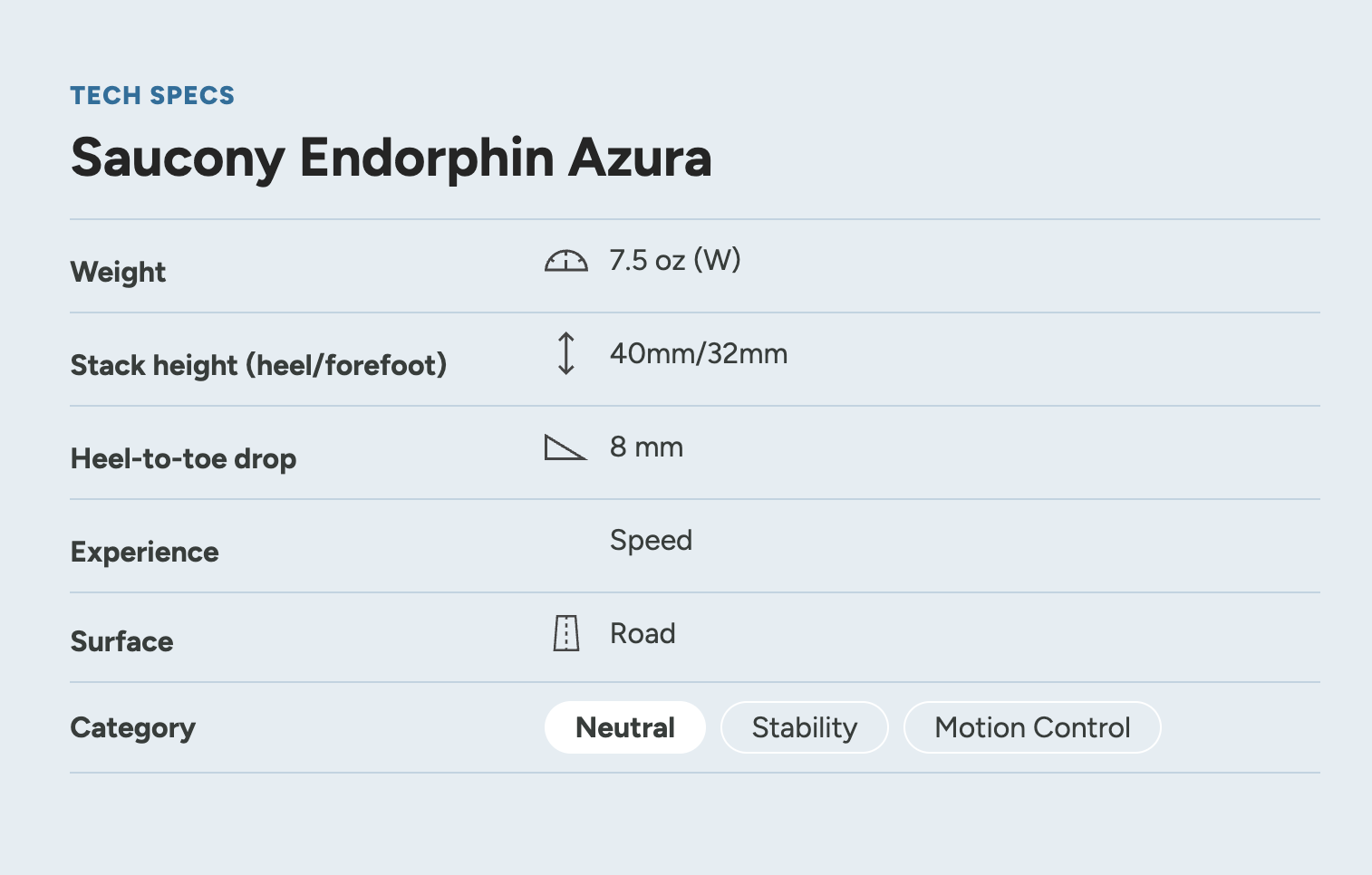Click the road surface icon

tap(566, 633)
